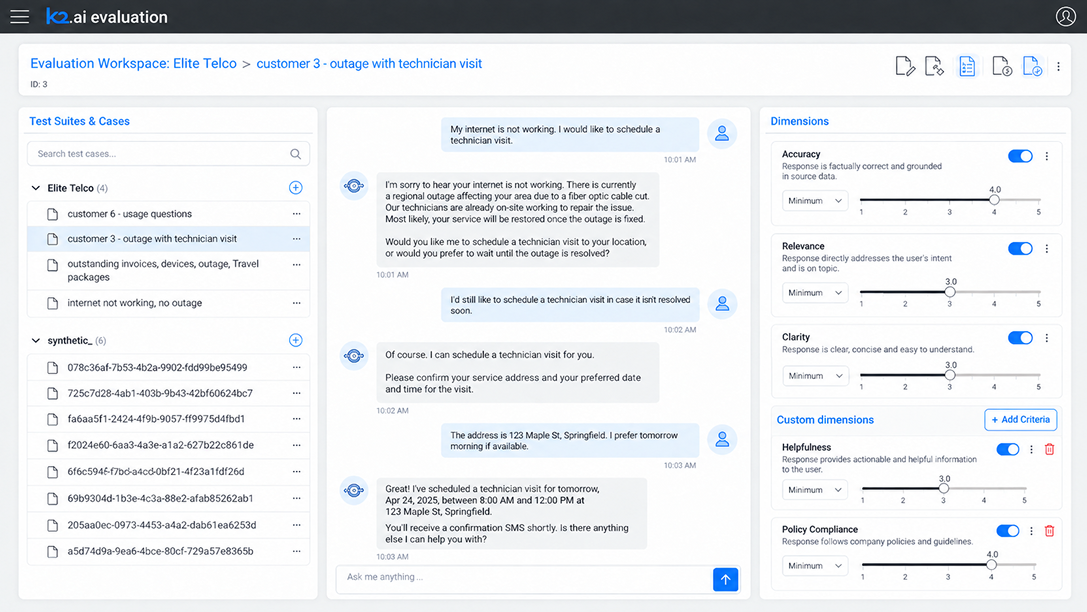
Task: Select internet not working, no outage case
Action: (x=168, y=303)
